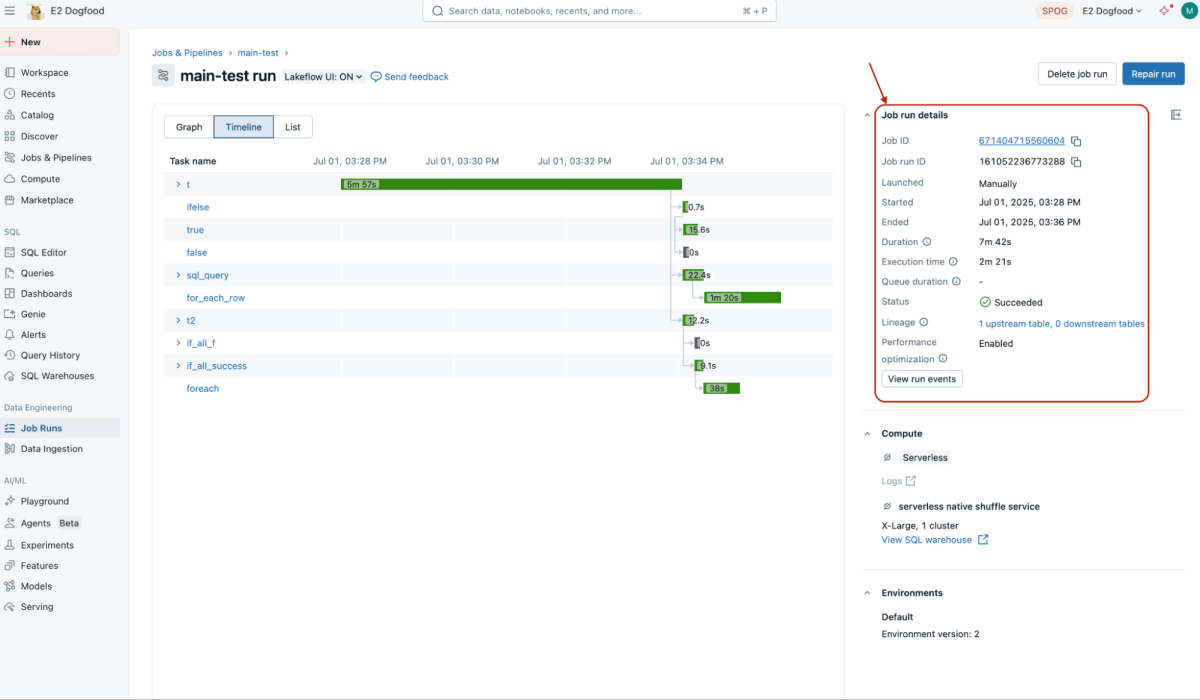Open the E2 Dogfood workspace dropdown
Image resolution: width=1200 pixels, height=700 pixels.
(x=1111, y=11)
